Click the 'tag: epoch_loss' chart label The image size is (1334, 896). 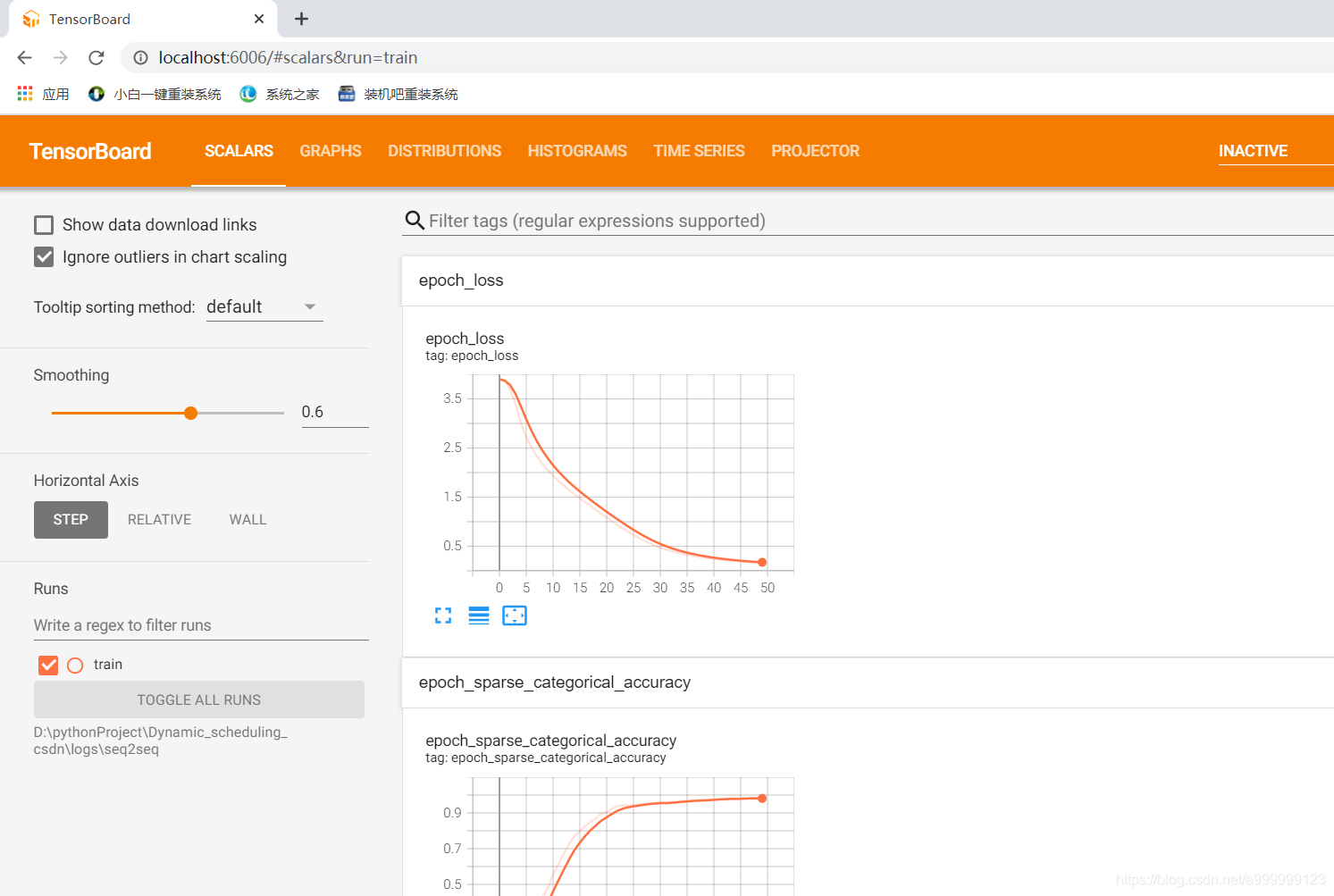tap(472, 356)
